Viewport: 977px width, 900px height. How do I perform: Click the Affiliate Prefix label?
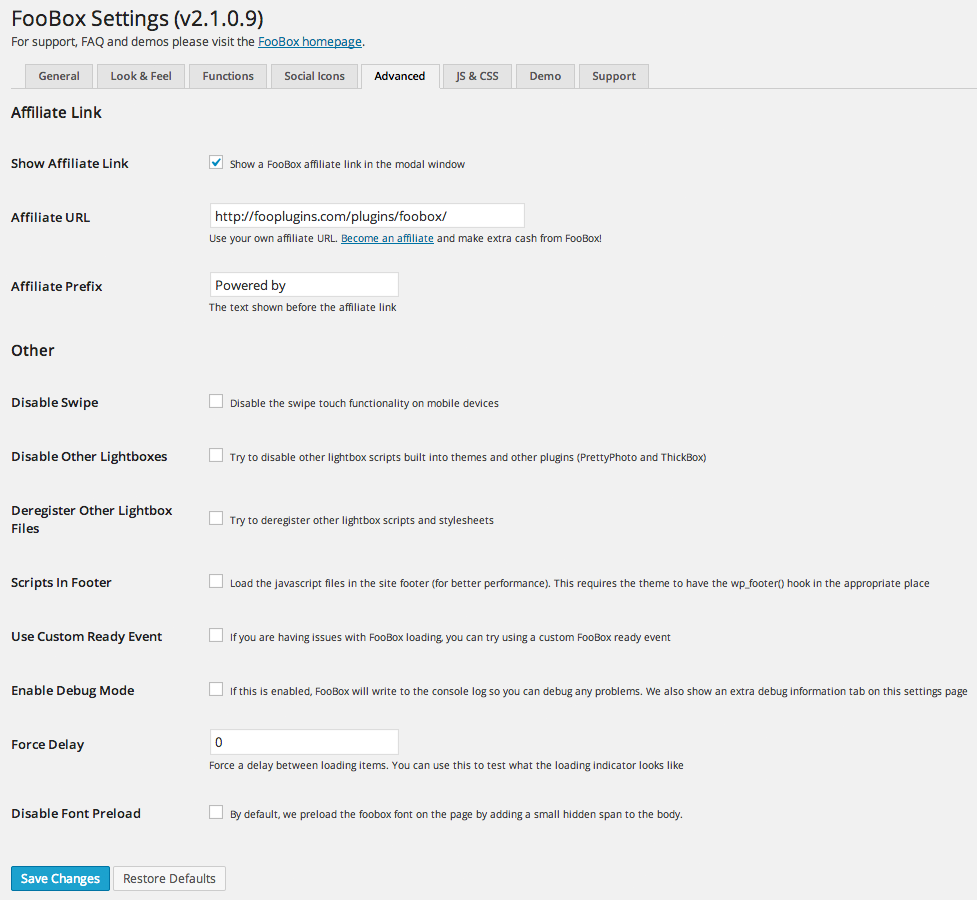[x=57, y=286]
